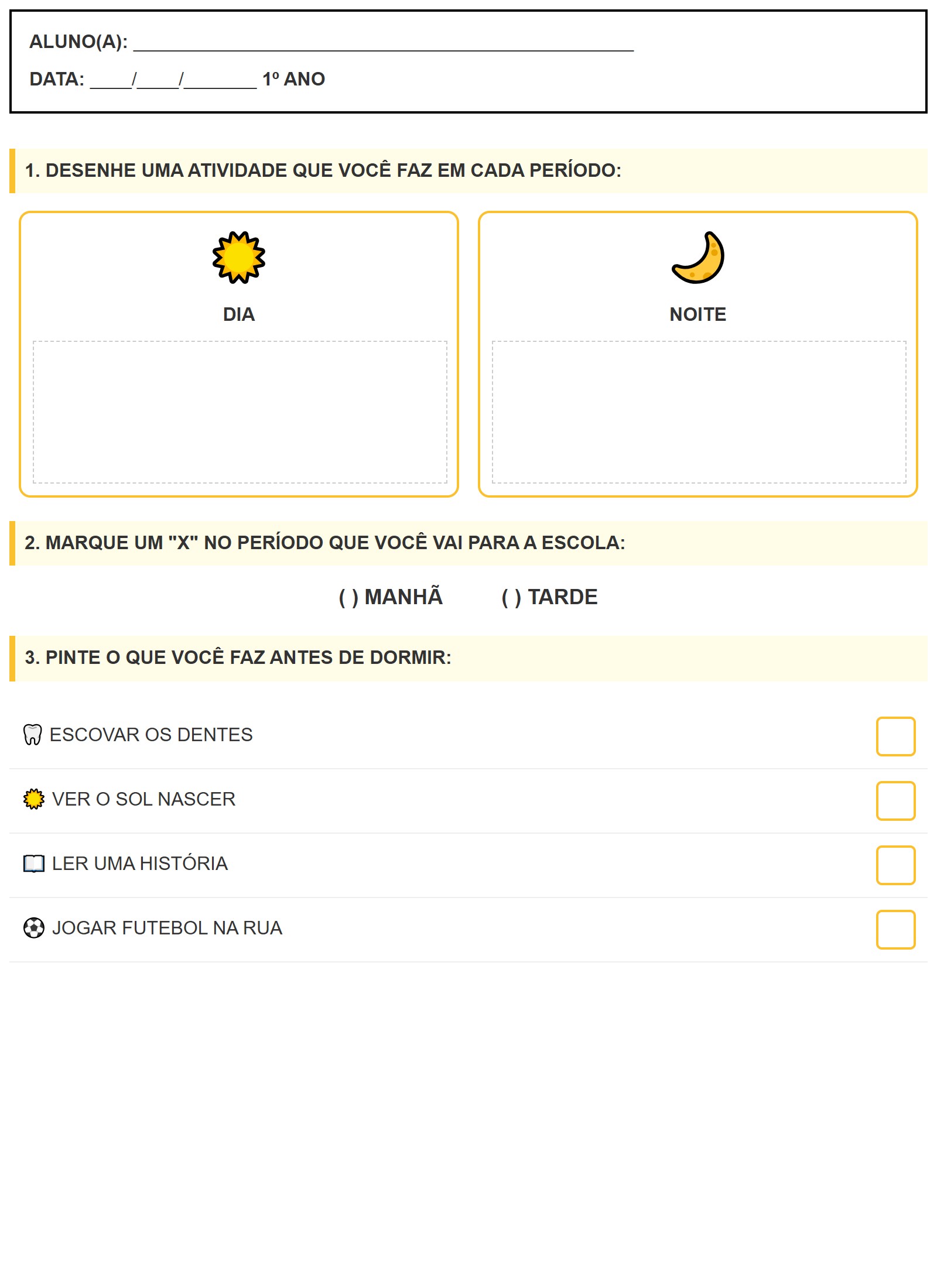Click the question 3 heading PINTE O QUE VOCÊ FAZ
This screenshot has height=1288, width=937.
pos(238,657)
